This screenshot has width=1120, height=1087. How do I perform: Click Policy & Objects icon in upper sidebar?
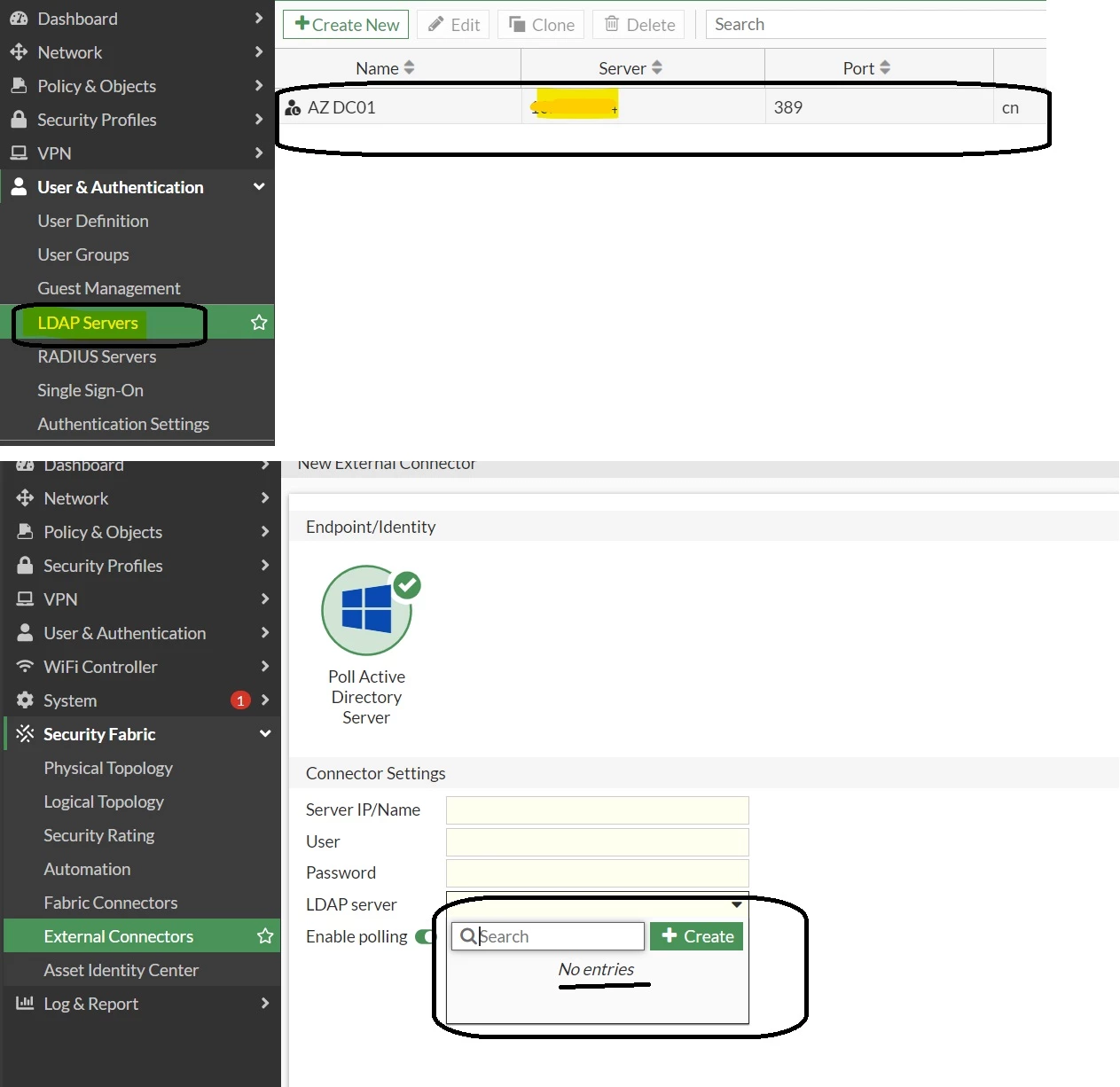(19, 86)
